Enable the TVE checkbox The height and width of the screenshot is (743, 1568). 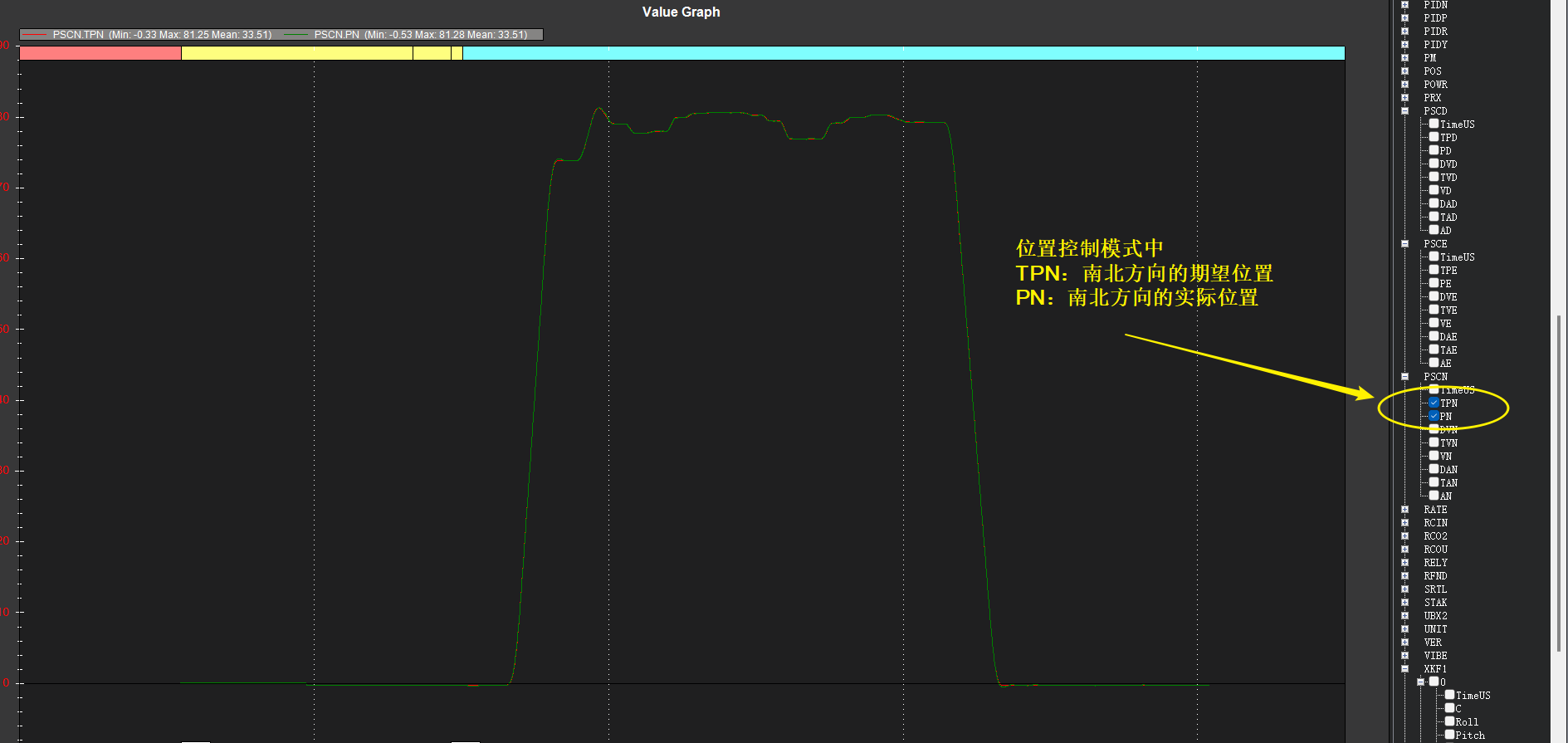pos(1434,310)
